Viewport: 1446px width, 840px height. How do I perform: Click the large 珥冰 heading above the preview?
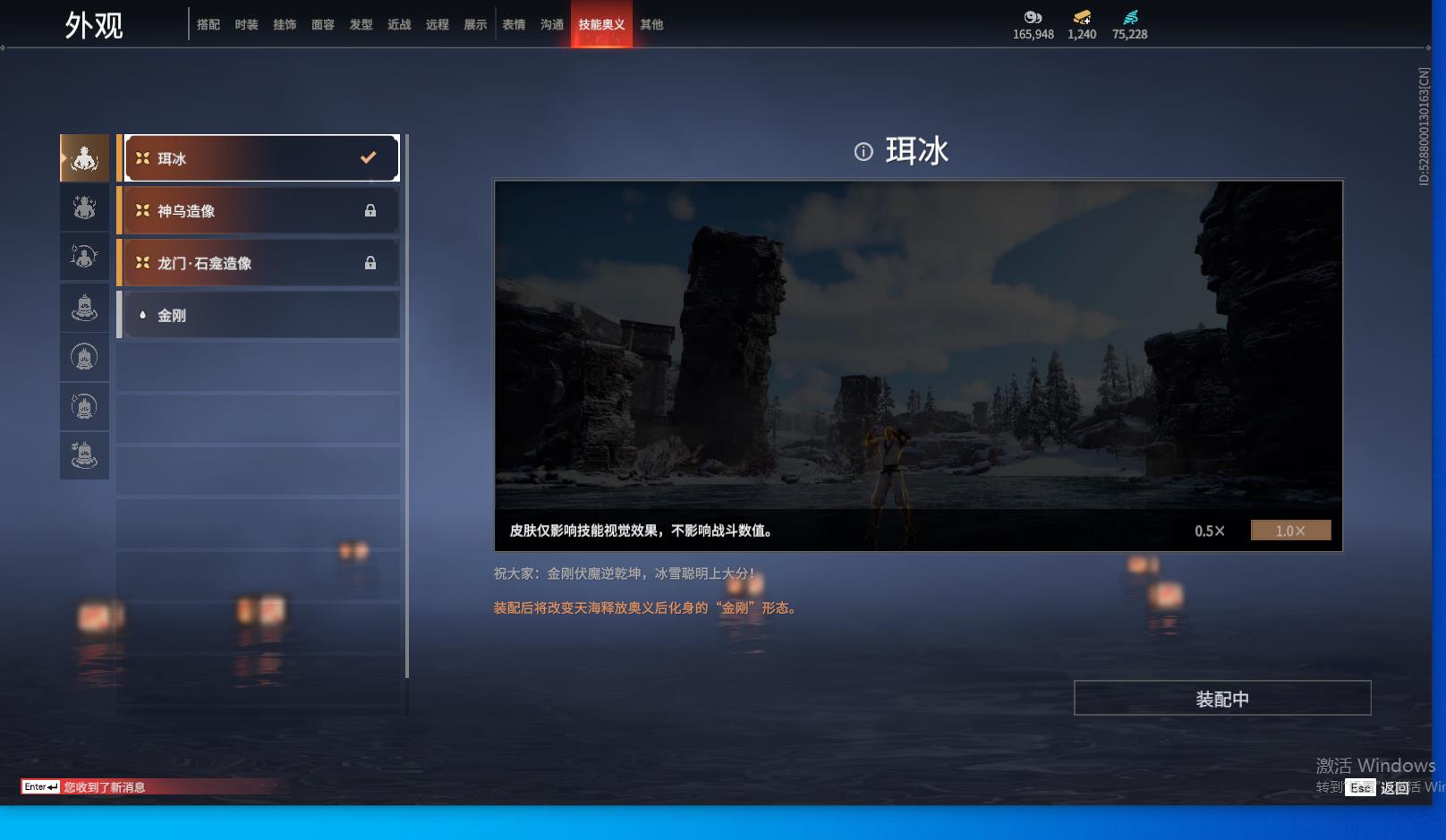click(917, 151)
